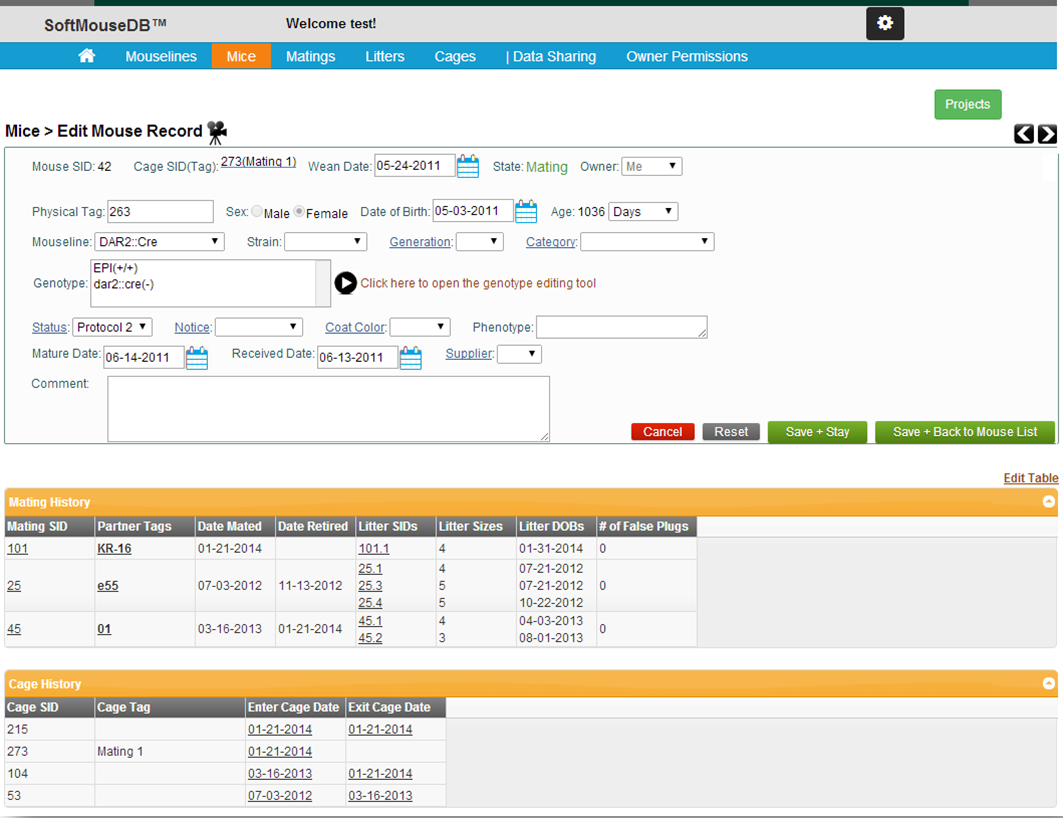Open the Mature Date calendar picker
The width and height of the screenshot is (1063, 818).
coord(197,357)
